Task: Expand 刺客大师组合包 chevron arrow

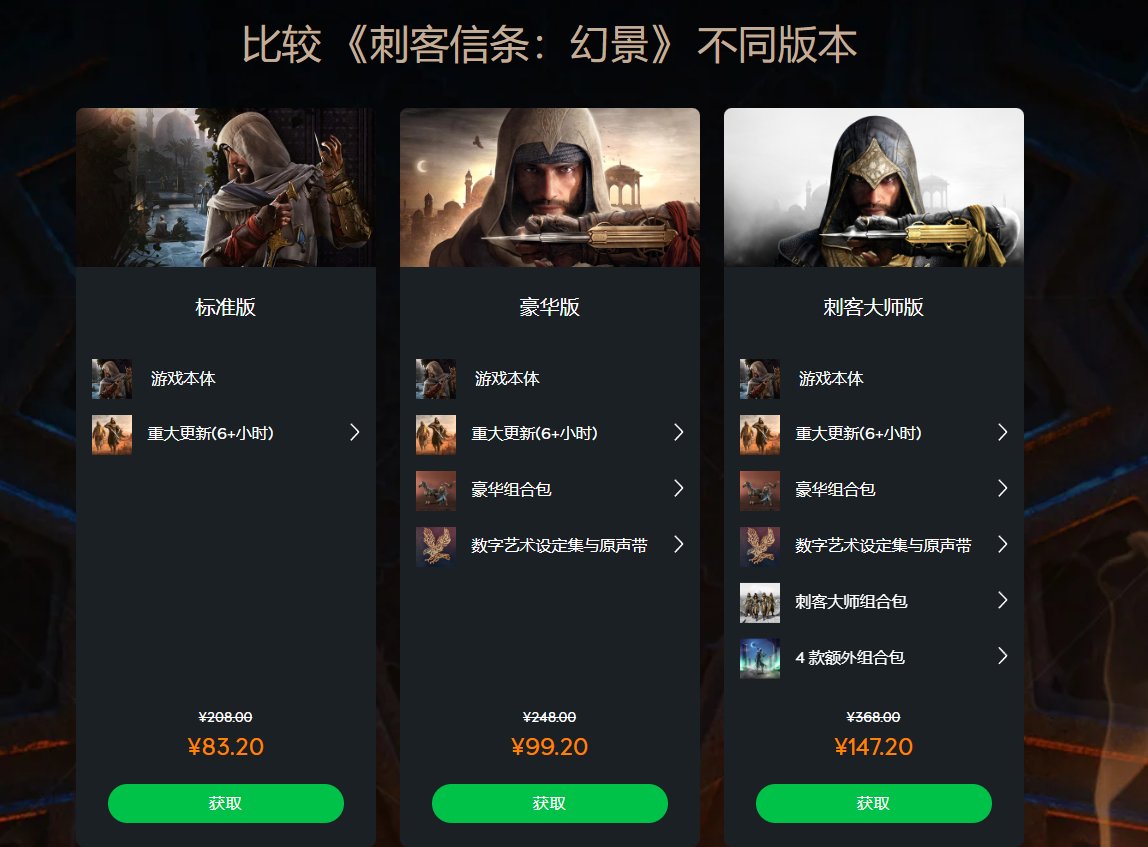Action: pyautogui.click(x=1002, y=600)
